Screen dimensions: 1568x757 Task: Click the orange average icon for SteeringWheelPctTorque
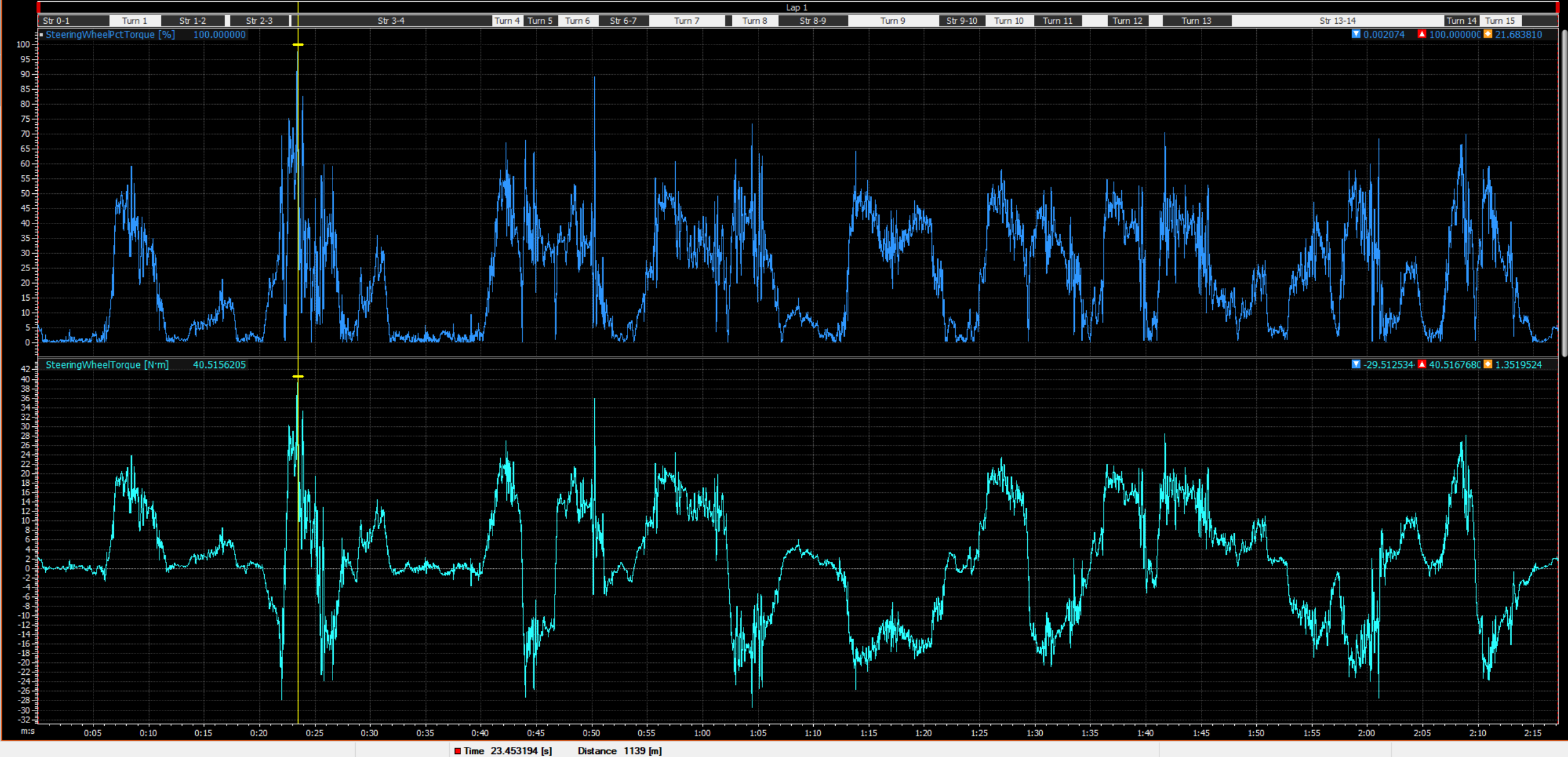pyautogui.click(x=1488, y=35)
